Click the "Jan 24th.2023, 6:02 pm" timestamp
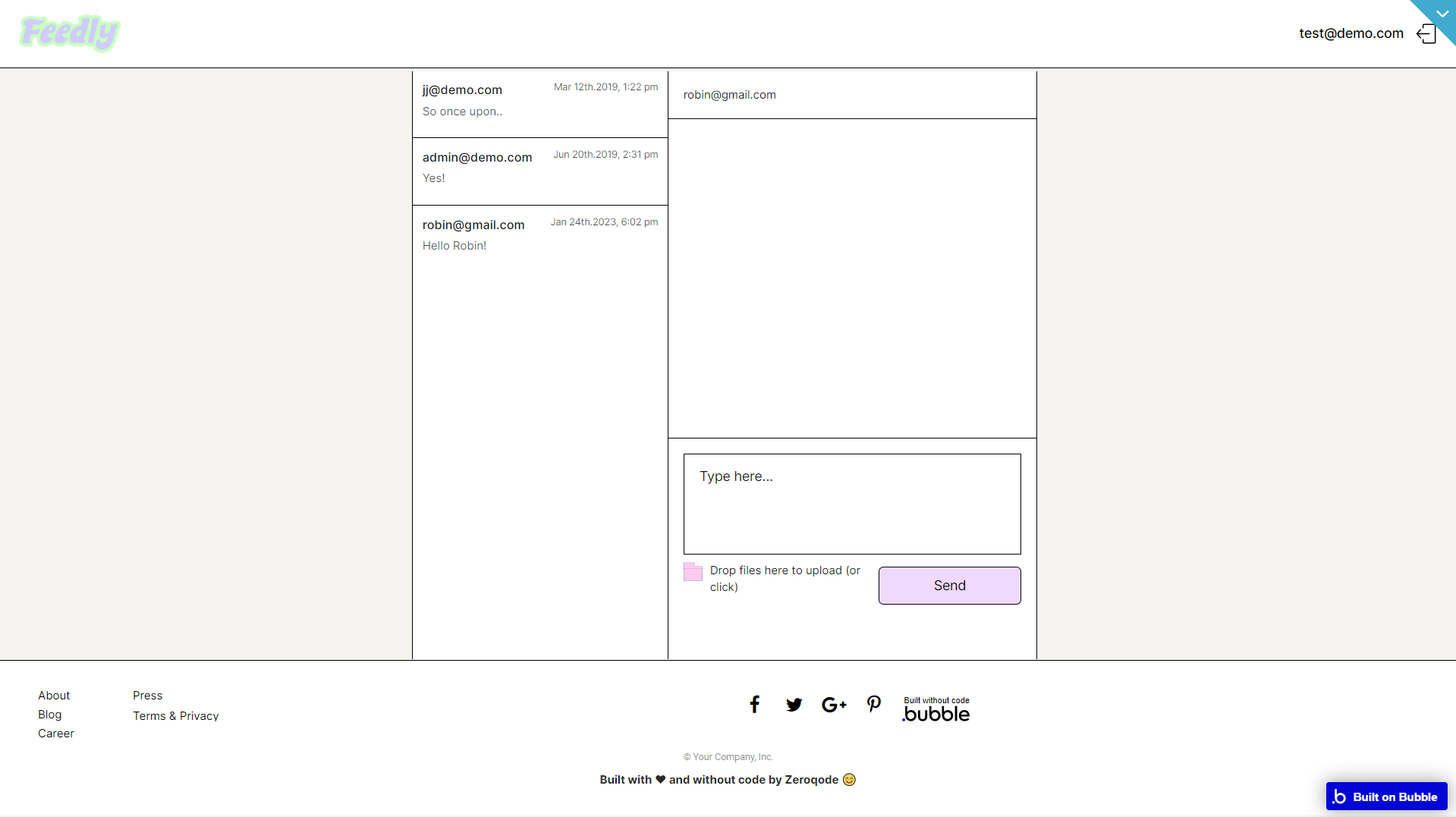Image resolution: width=1456 pixels, height=817 pixels. click(x=604, y=222)
